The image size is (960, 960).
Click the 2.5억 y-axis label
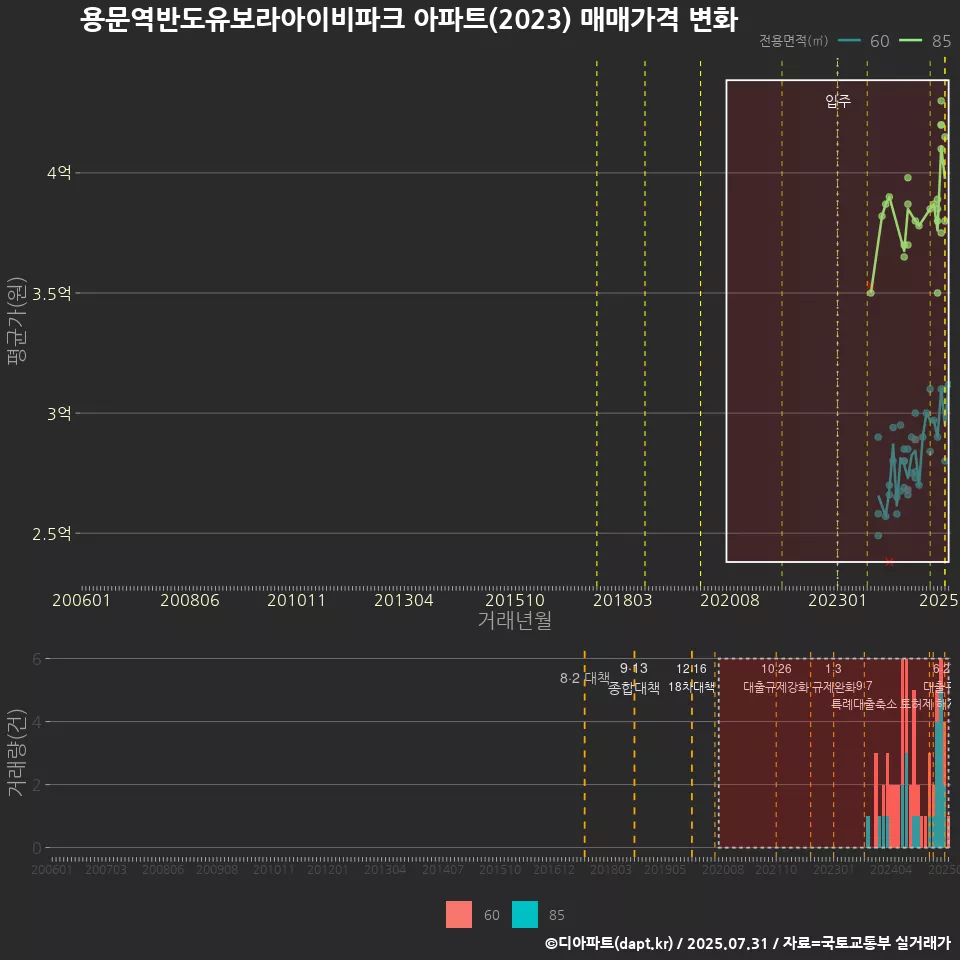point(52,534)
